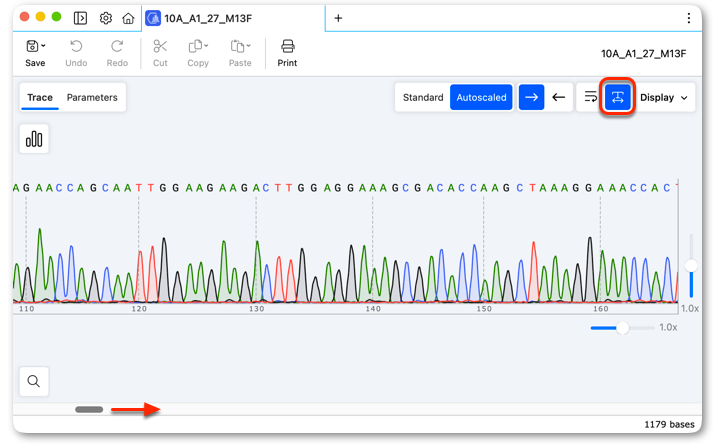Open a new tab with plus button
The image size is (713, 444).
pos(338,18)
